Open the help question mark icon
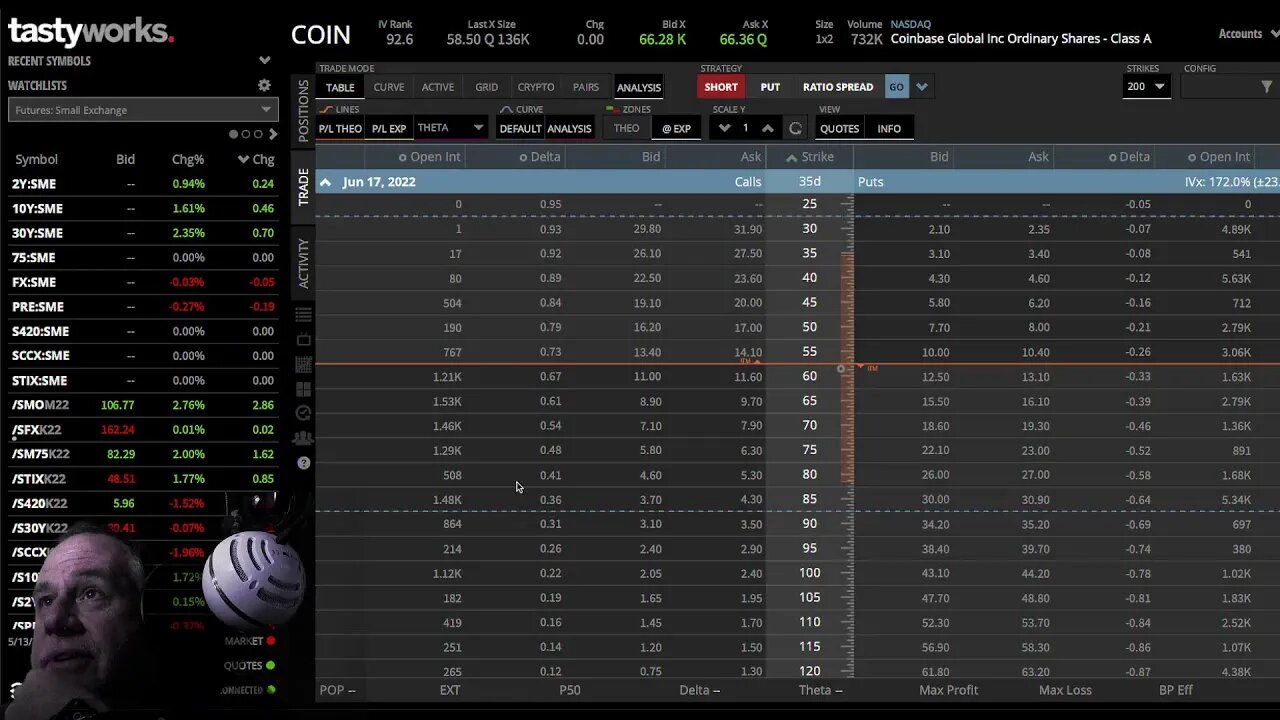1280x720 pixels. pos(304,463)
